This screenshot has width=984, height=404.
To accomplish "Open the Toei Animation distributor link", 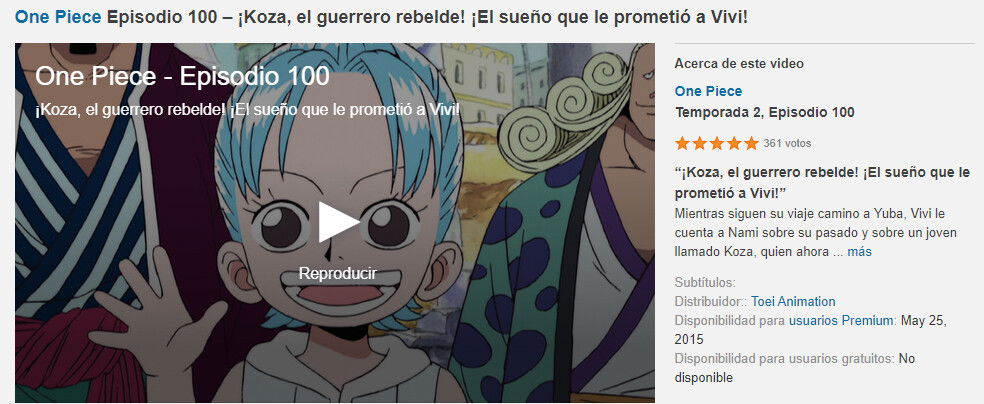I will pyautogui.click(x=793, y=302).
